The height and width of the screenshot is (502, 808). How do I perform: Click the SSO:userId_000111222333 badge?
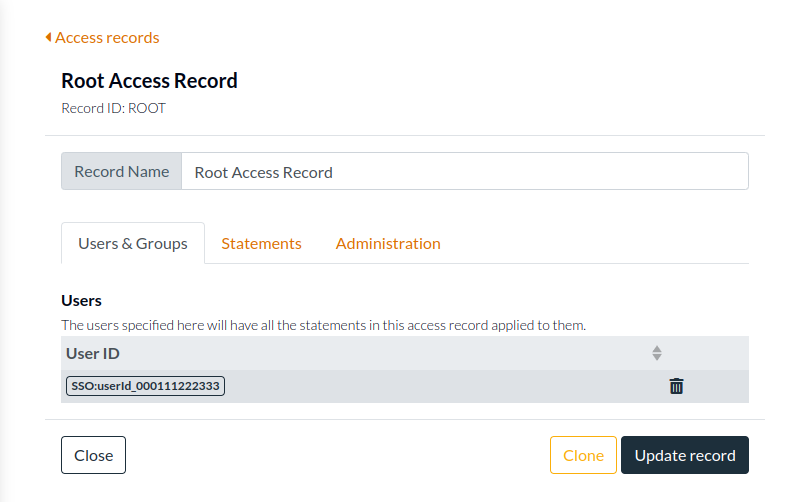[x=146, y=386]
